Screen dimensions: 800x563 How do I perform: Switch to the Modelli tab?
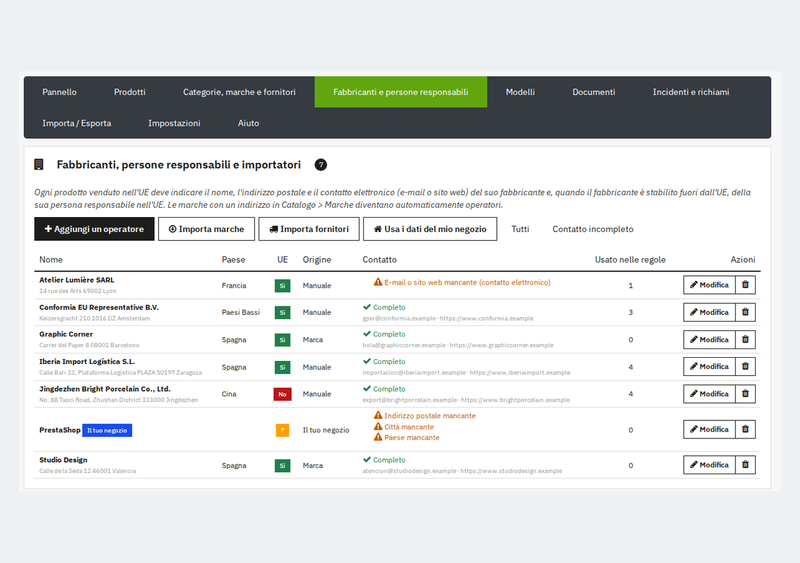coord(520,92)
